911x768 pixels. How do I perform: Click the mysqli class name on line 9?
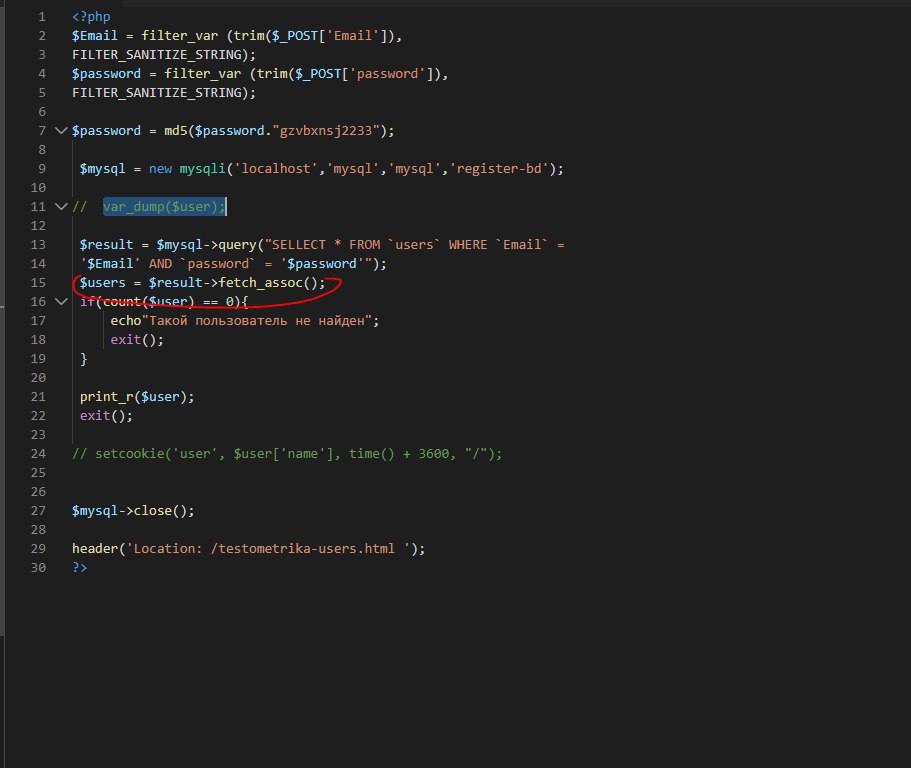(202, 169)
